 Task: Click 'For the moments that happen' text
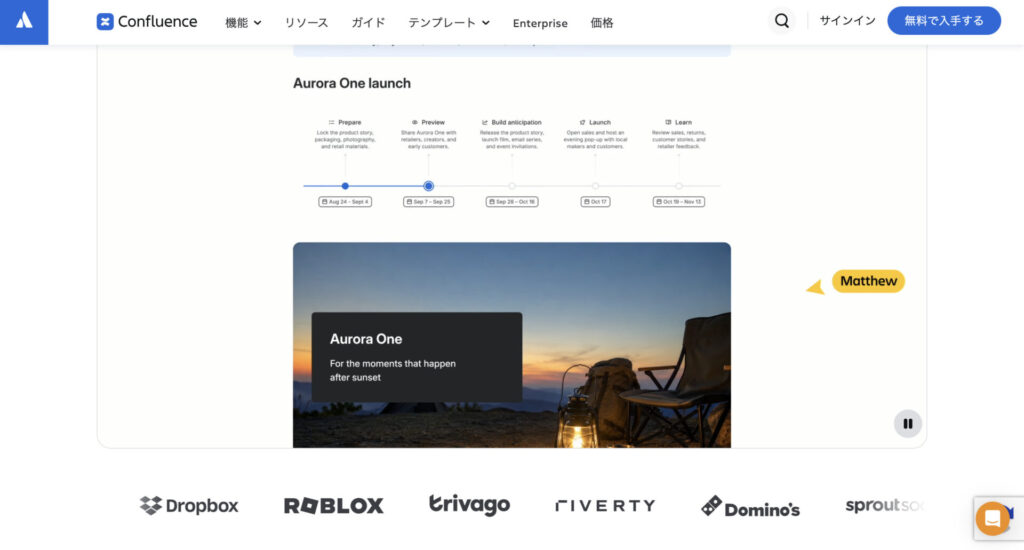pos(392,363)
